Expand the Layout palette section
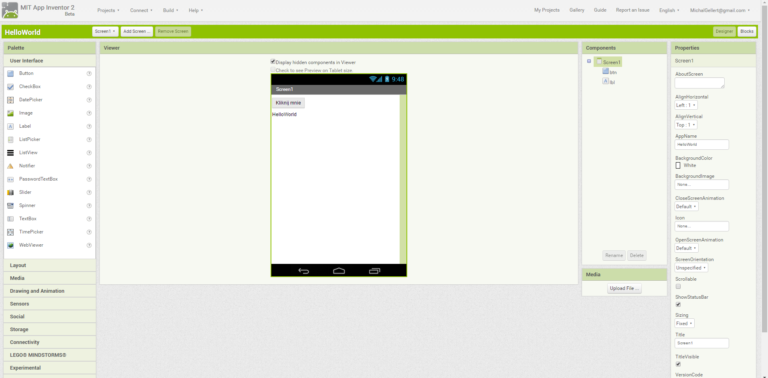Viewport: 768px width, 378px height. coord(49,265)
